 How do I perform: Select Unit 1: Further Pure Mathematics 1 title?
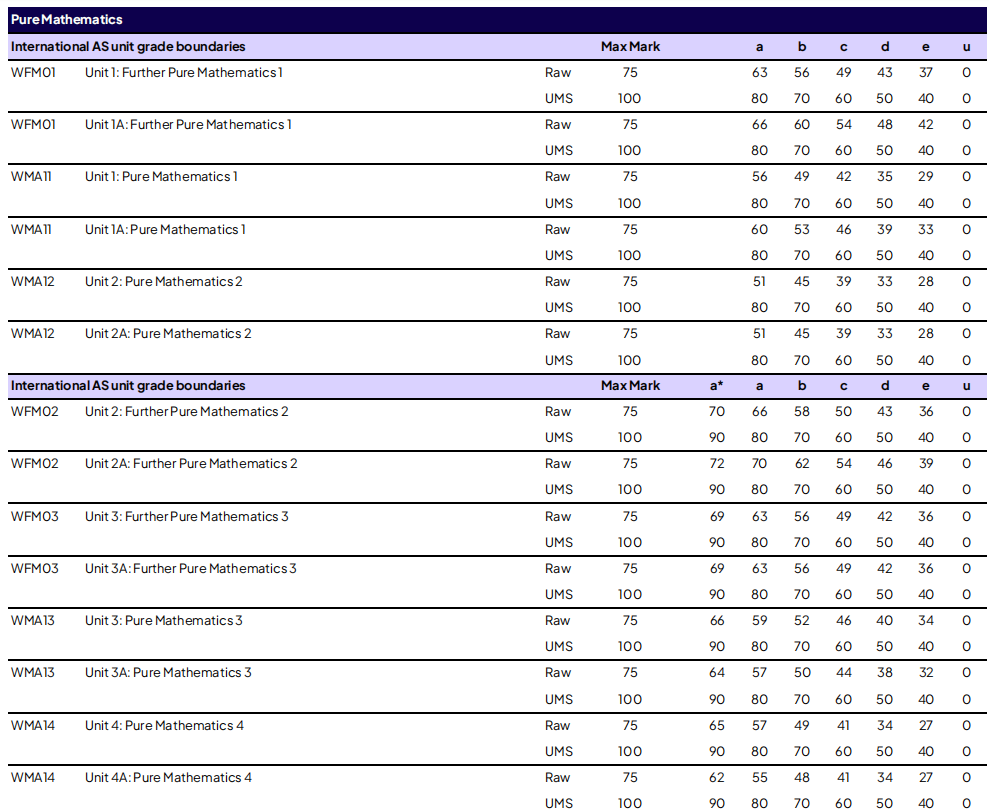183,72
